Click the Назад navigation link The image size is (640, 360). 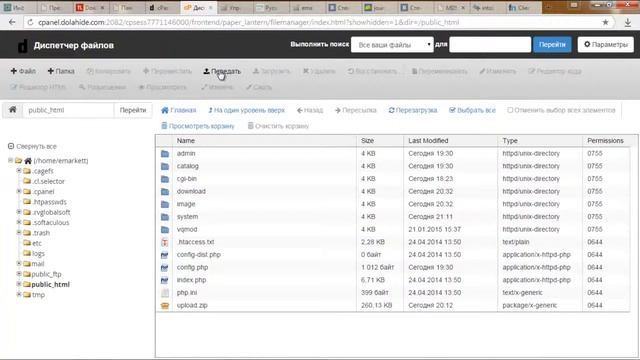[x=310, y=110]
